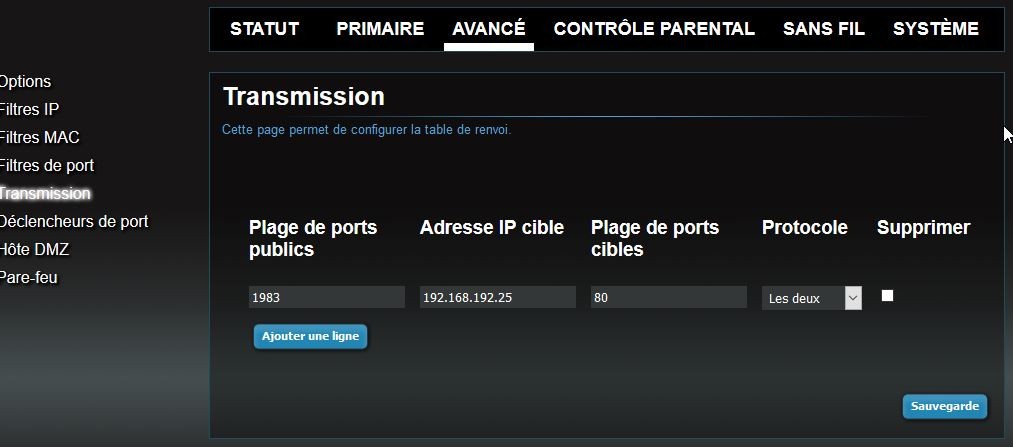Select the AVANCÉ tab
Viewport: 1013px width, 447px height.
pyautogui.click(x=488, y=29)
